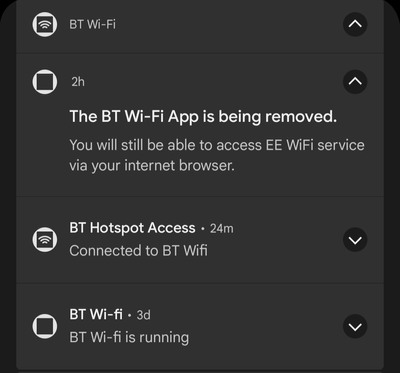The height and width of the screenshot is (373, 400).
Task: Tap the BT Hotspot Access Wi-Fi icon
Action: click(x=45, y=240)
